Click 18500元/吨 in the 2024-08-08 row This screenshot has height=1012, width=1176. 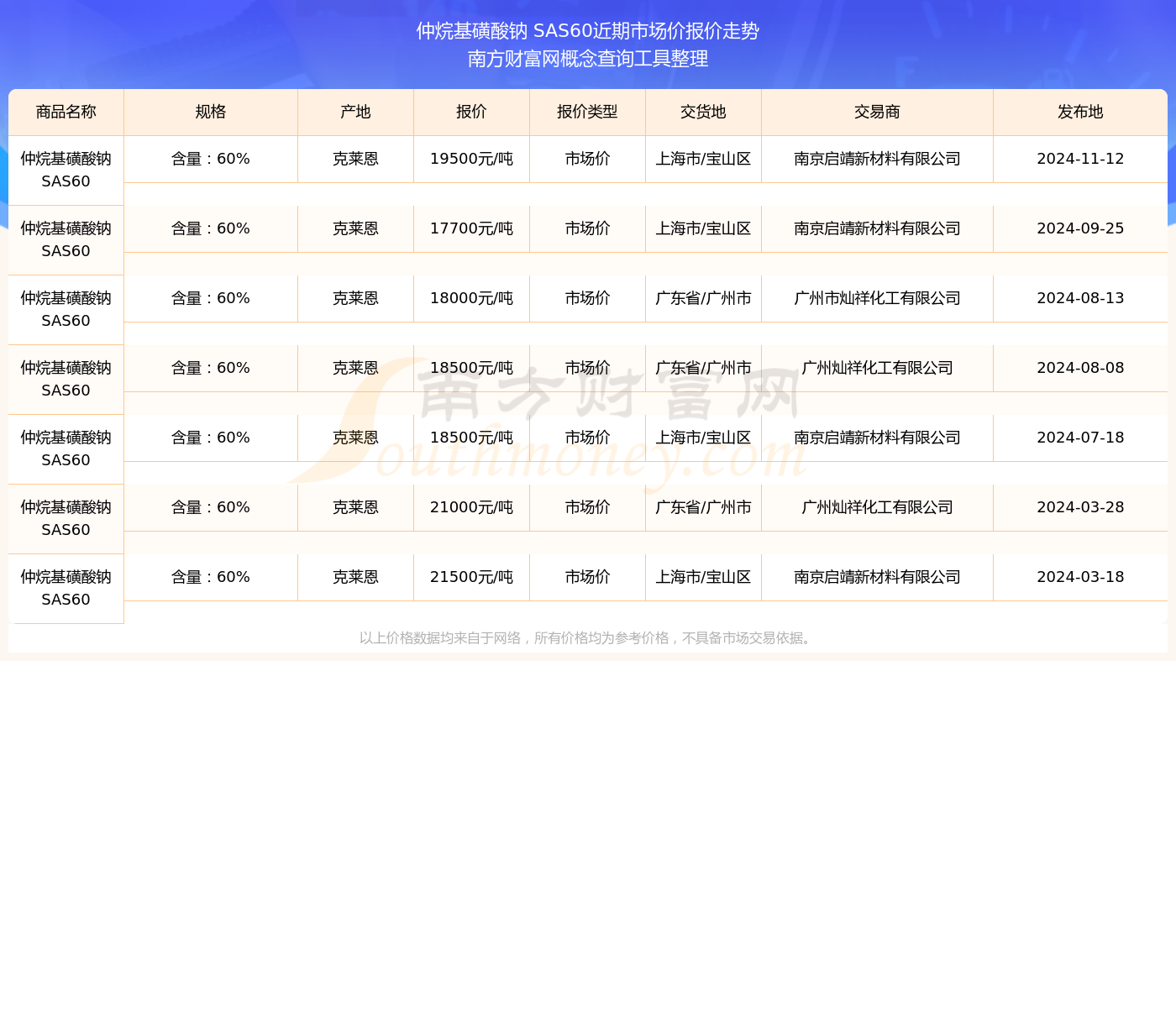(x=472, y=369)
